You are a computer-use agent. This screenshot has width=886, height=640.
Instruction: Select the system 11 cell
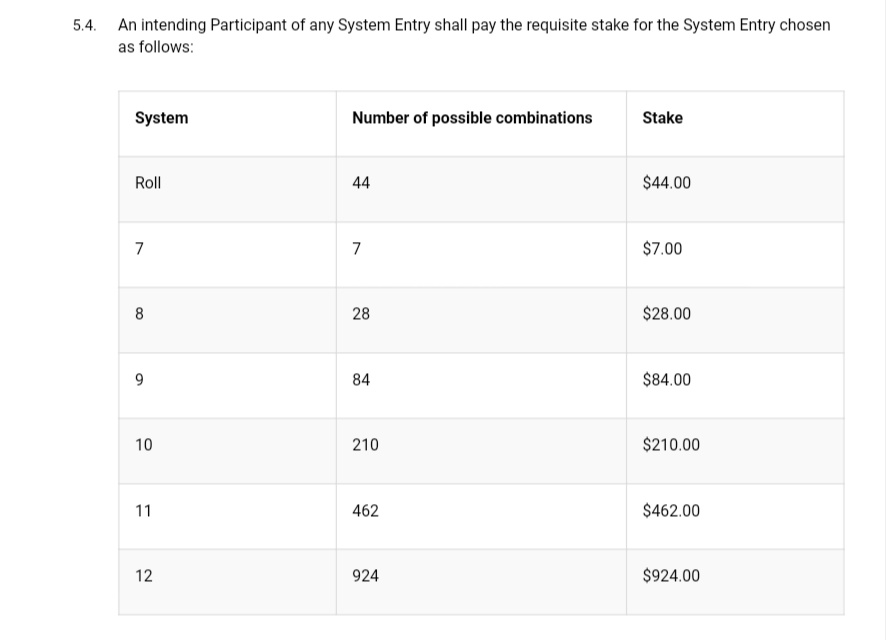pos(227,517)
